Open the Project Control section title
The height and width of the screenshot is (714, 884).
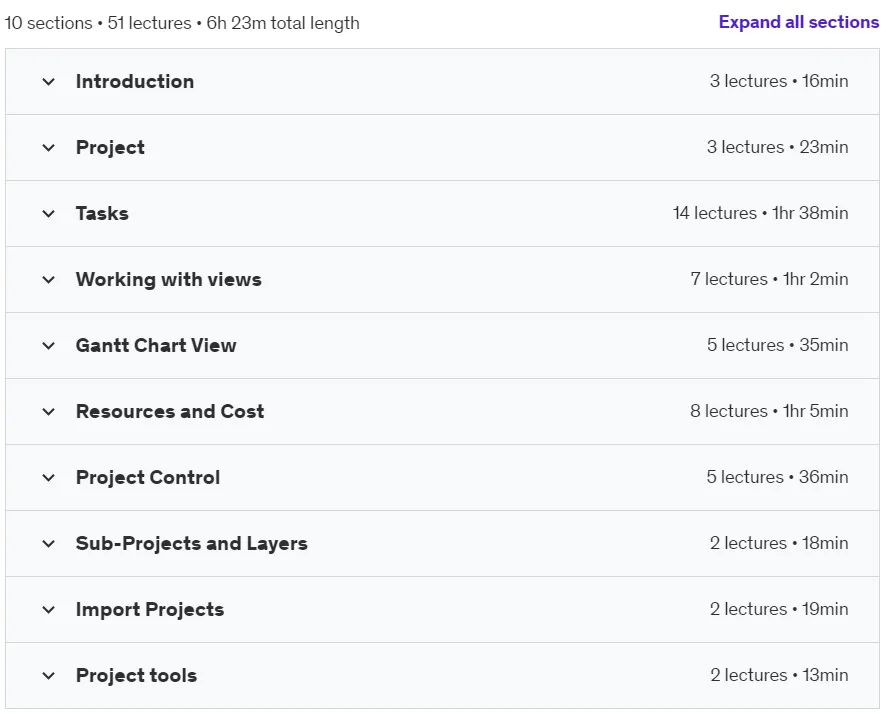(x=148, y=477)
